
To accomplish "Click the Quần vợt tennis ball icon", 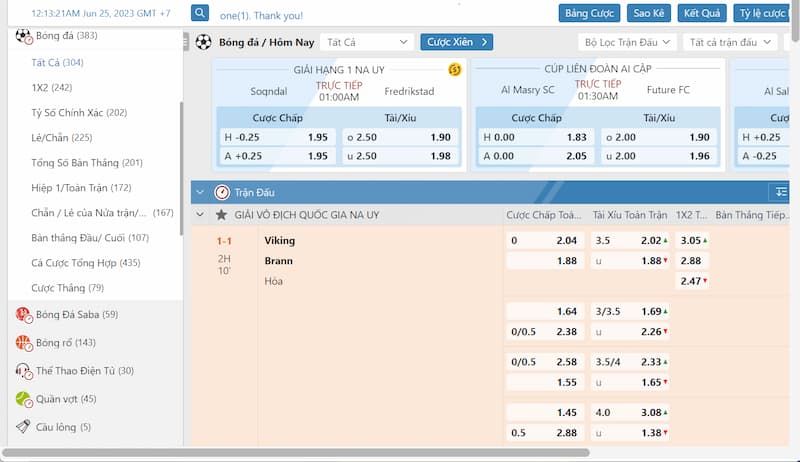I will coord(24,399).
